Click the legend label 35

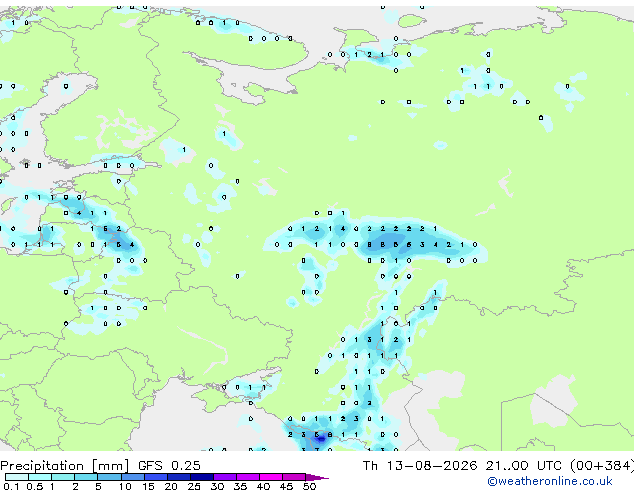(x=240, y=486)
